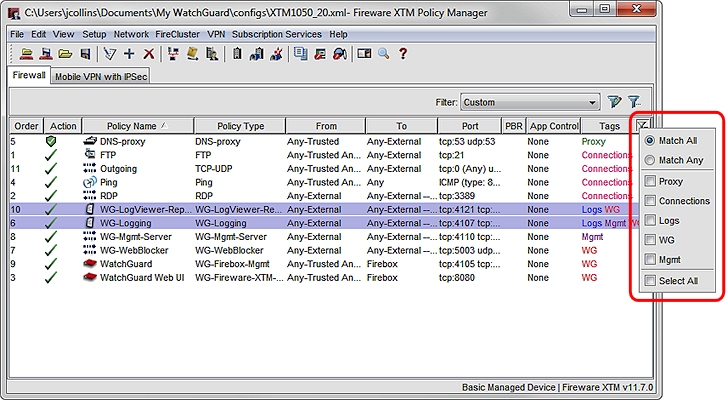Screen dimensions: 728x400
Task: Open the VPN menu
Action: [x=216, y=34]
